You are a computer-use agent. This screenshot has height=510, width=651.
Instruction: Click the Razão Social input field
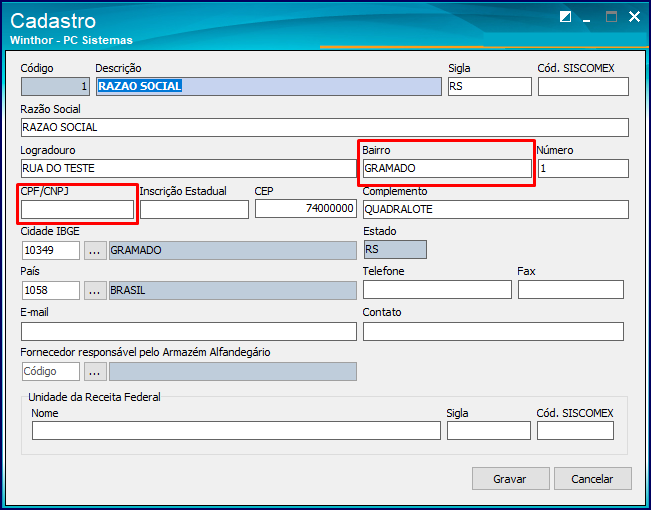tap(325, 127)
